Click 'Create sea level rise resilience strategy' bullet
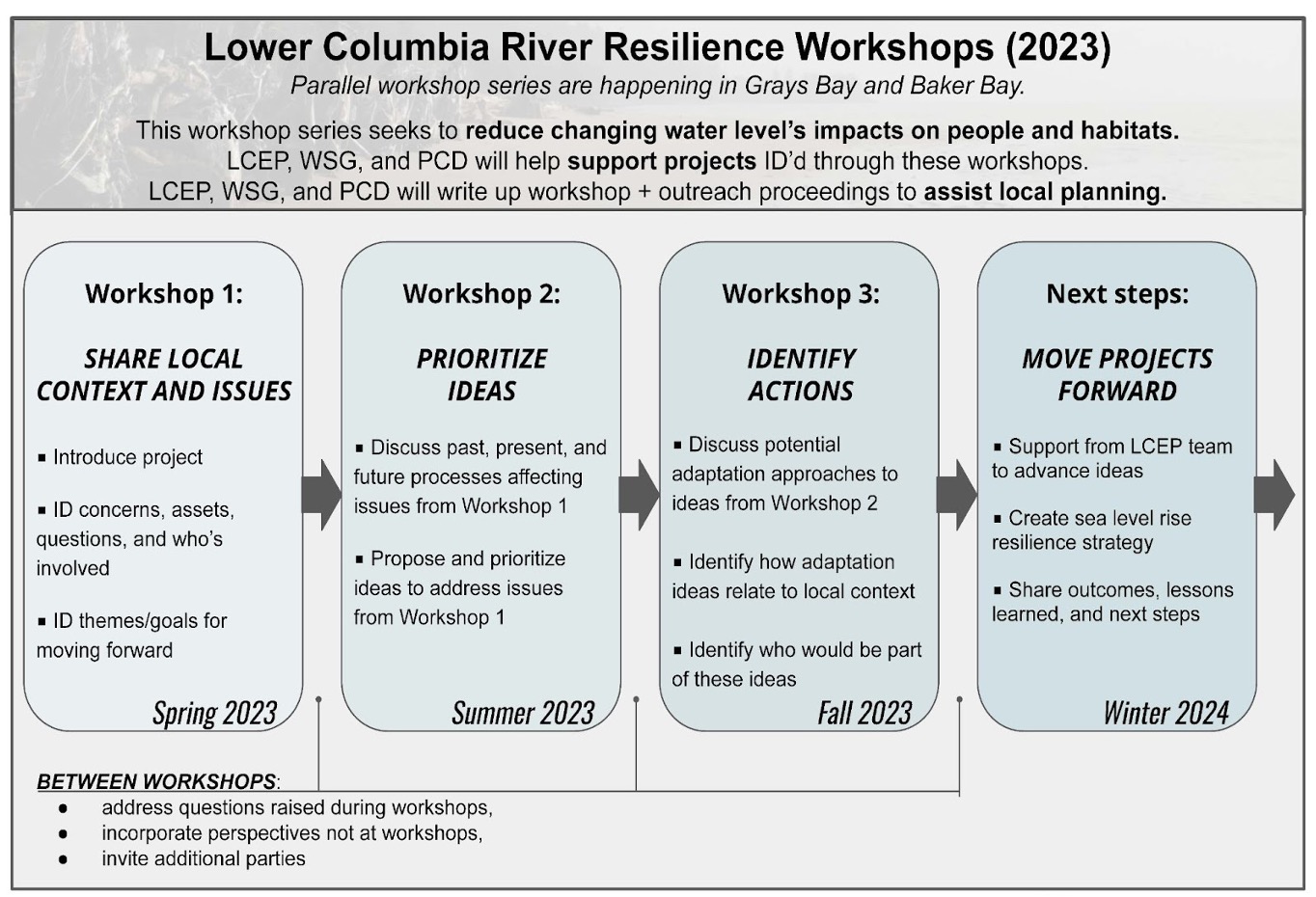 coord(1091,530)
